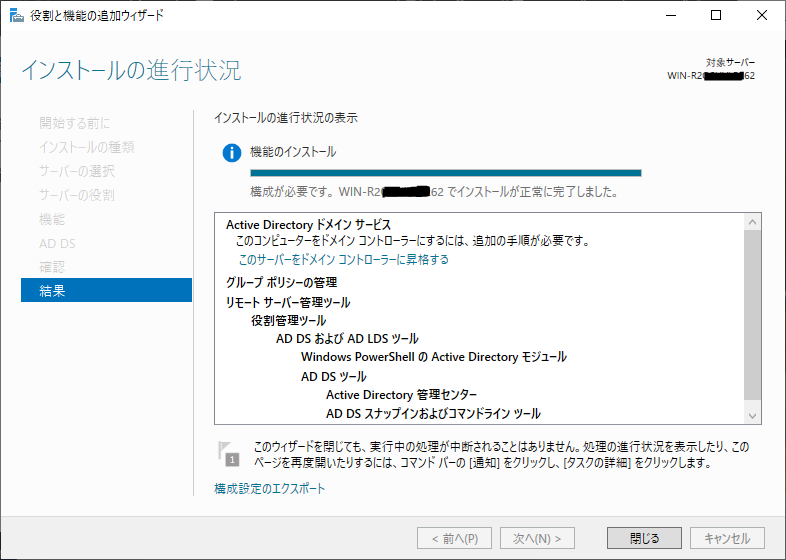Click このサーバーをドメイン コントローラーに昇格する link
The width and height of the screenshot is (786, 560).
[x=343, y=259]
